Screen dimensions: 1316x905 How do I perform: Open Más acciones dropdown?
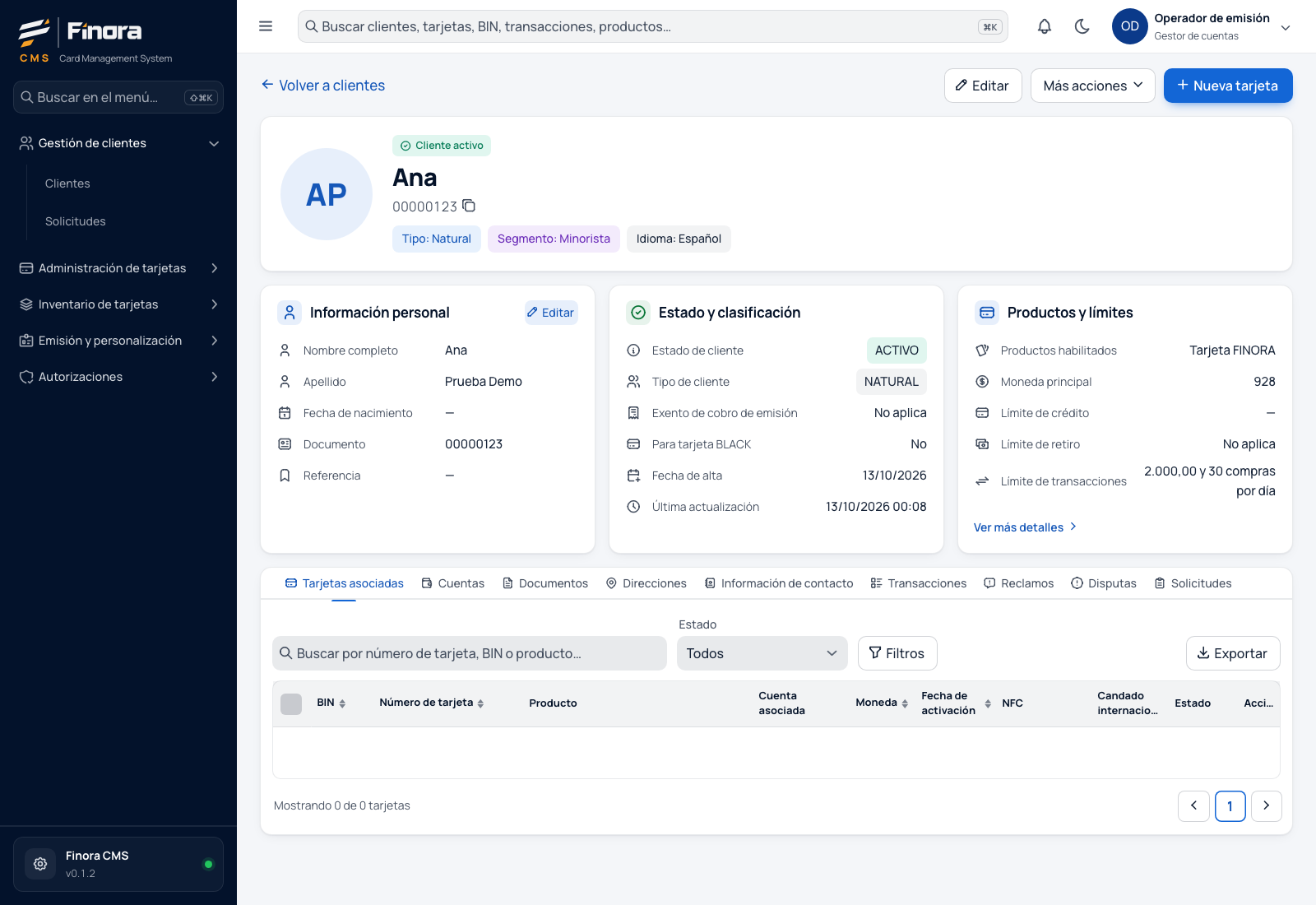1093,86
